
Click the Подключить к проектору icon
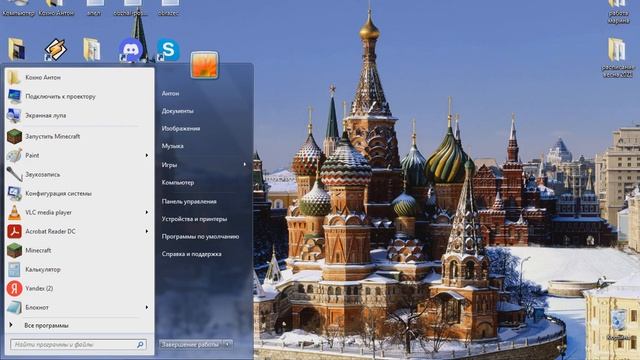click(14, 96)
